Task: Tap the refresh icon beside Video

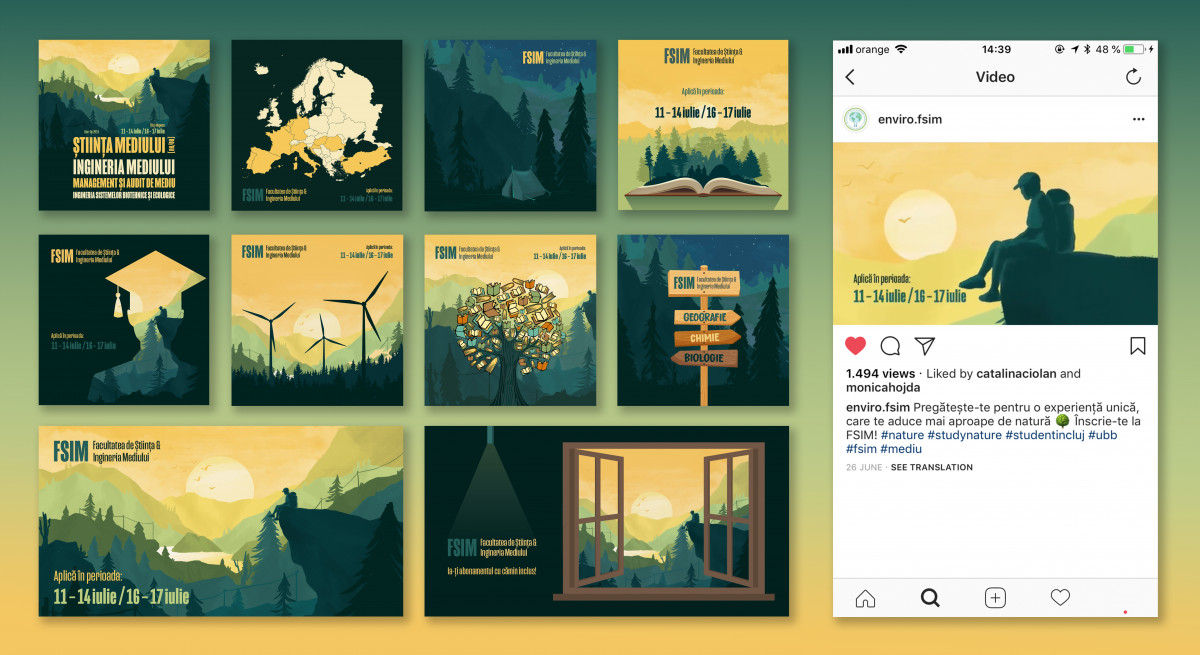Action: pyautogui.click(x=1133, y=77)
